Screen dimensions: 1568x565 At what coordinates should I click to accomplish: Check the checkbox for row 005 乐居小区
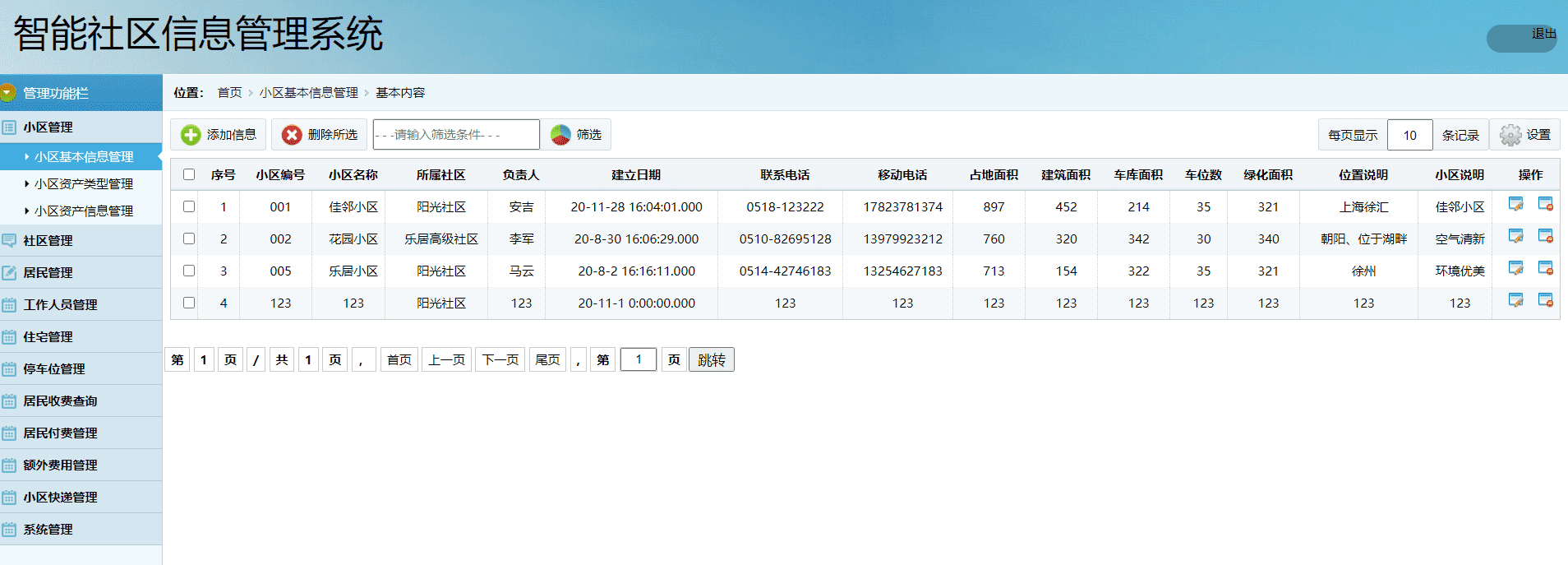pyautogui.click(x=189, y=271)
